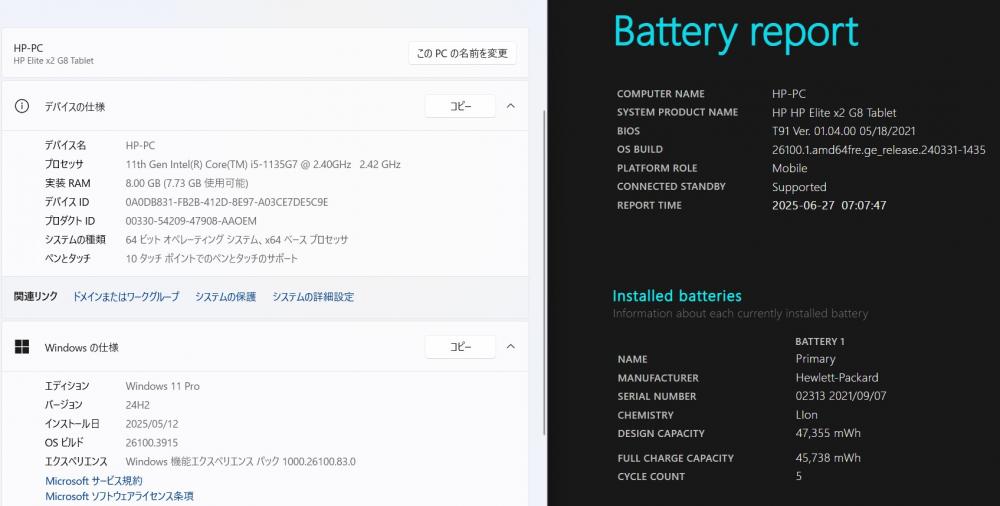This screenshot has height=506, width=1000.
Task: Select the processor value i5-1135G7 text
Action: point(263,164)
